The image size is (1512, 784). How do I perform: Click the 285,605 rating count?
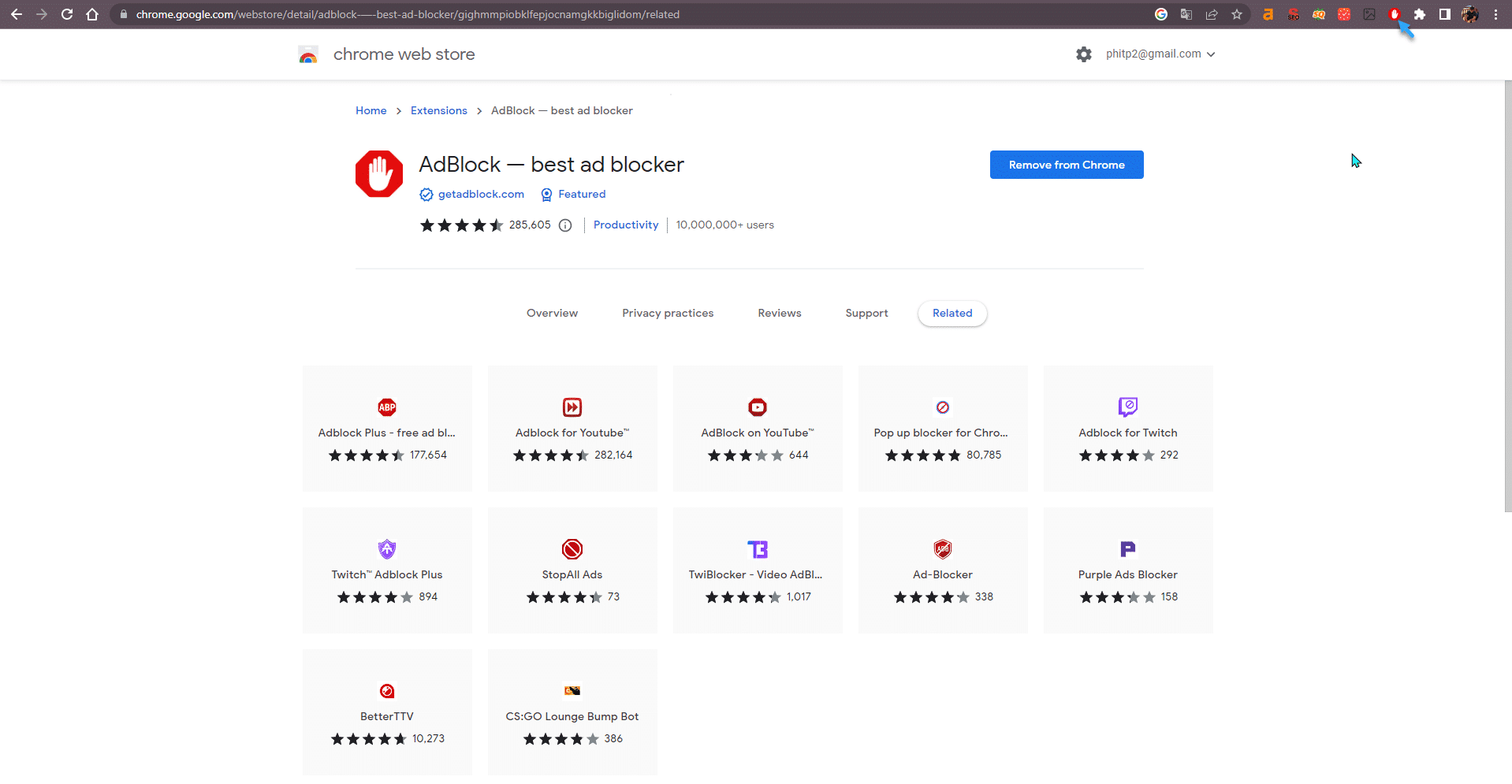[530, 225]
